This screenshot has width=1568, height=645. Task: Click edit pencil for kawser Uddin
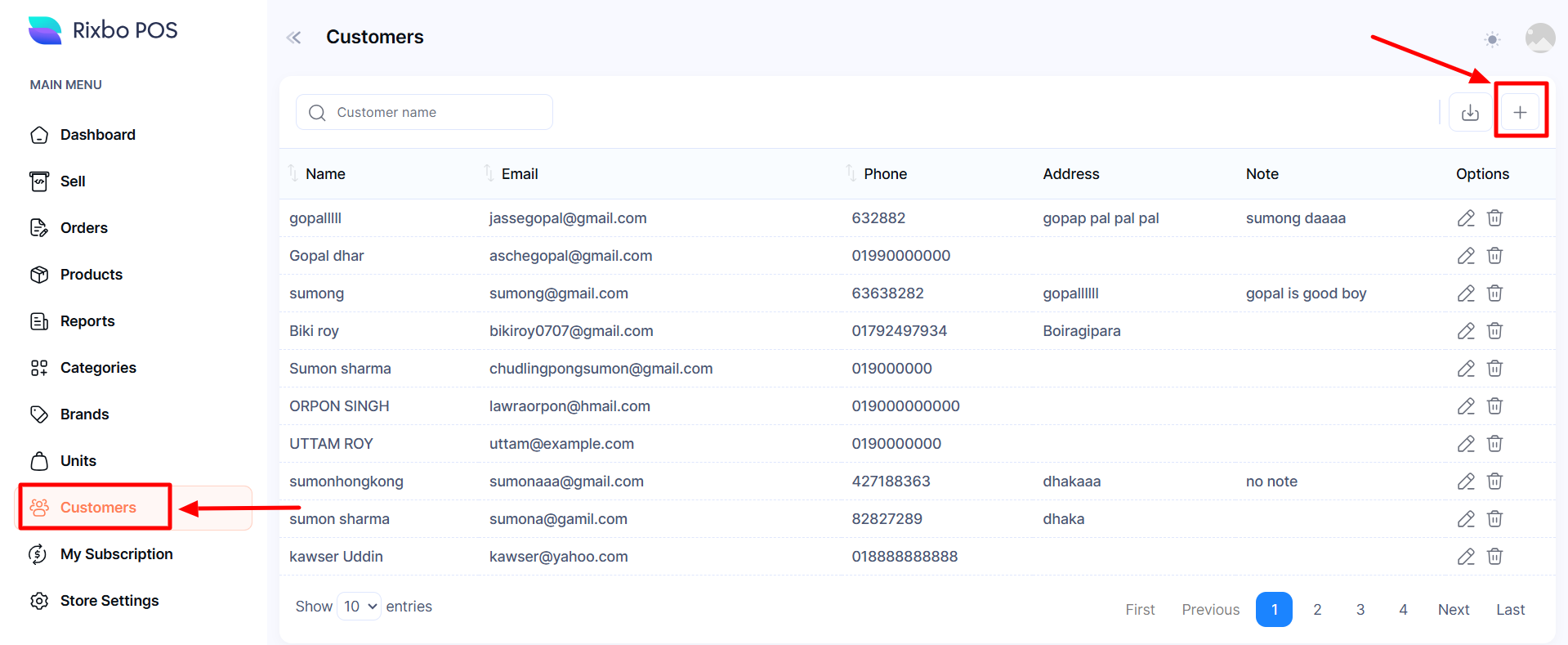(x=1465, y=557)
